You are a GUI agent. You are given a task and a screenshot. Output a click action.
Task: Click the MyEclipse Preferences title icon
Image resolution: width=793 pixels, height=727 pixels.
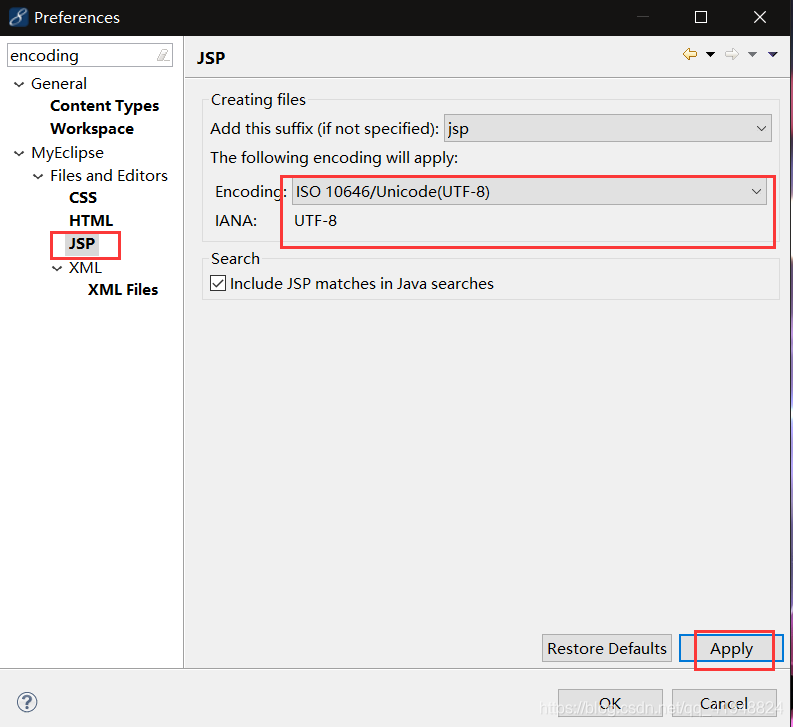18,17
